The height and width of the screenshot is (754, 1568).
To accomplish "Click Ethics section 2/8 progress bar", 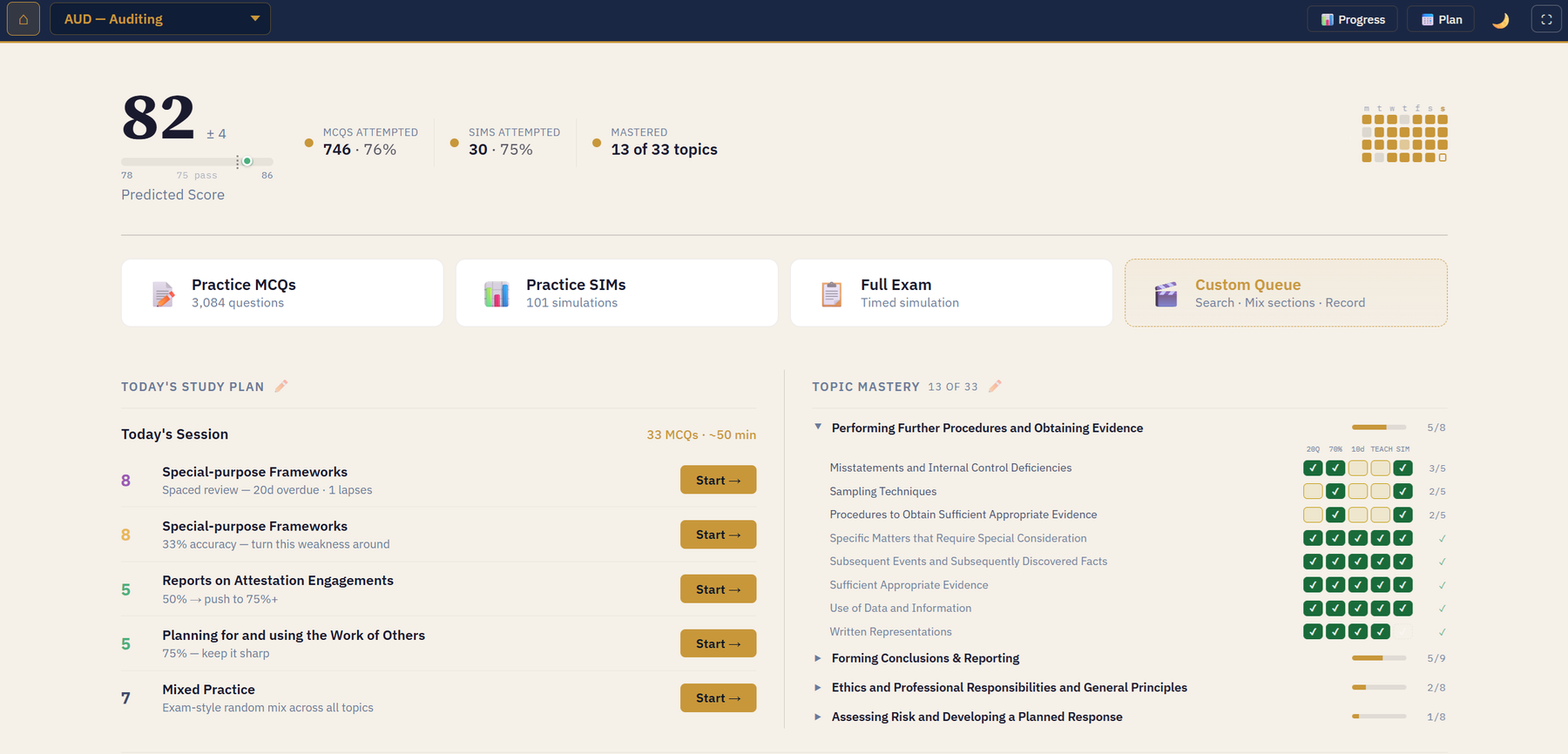I will pos(1379,687).
